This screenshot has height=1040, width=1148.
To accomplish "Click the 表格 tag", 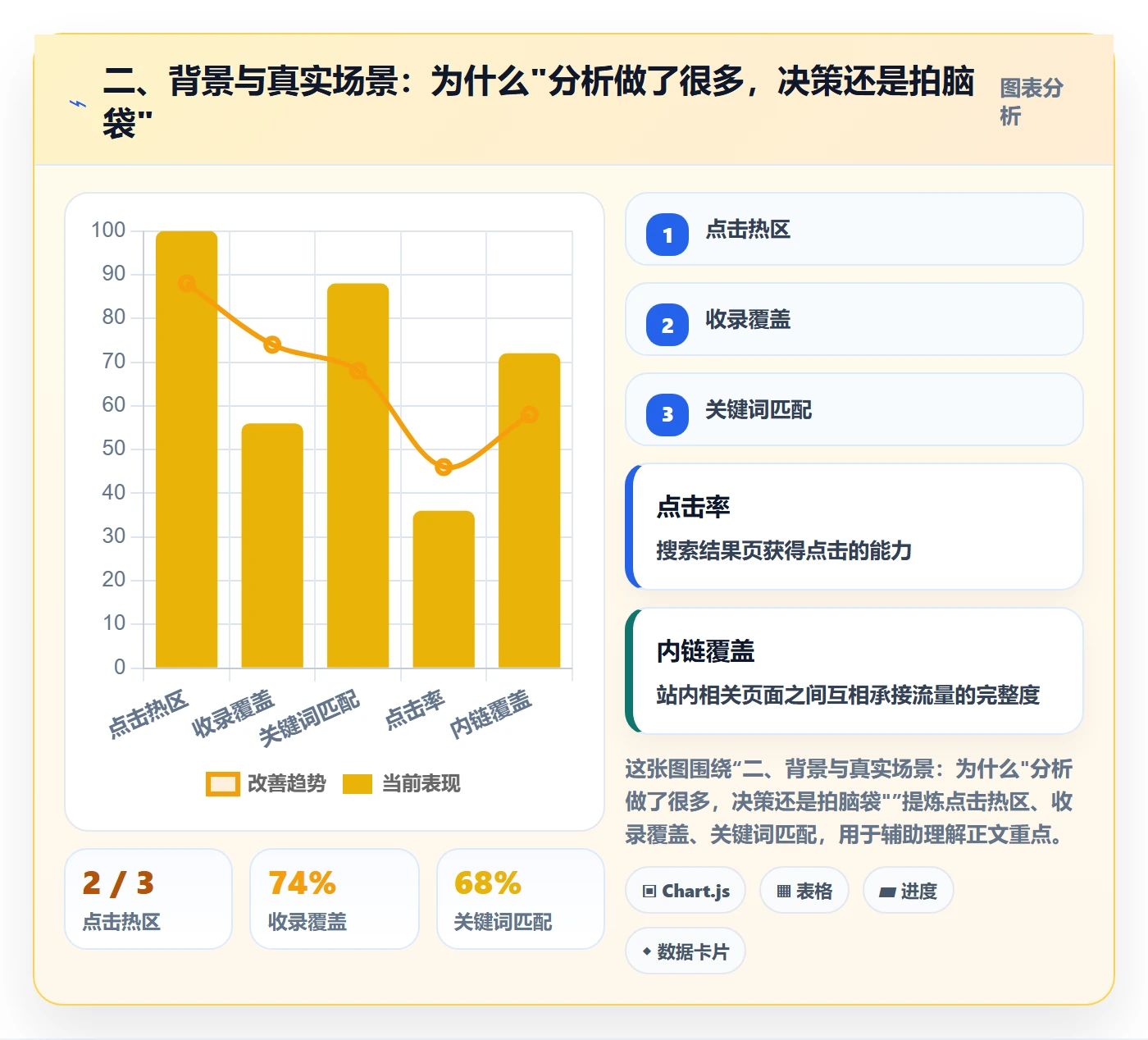I will (x=804, y=891).
